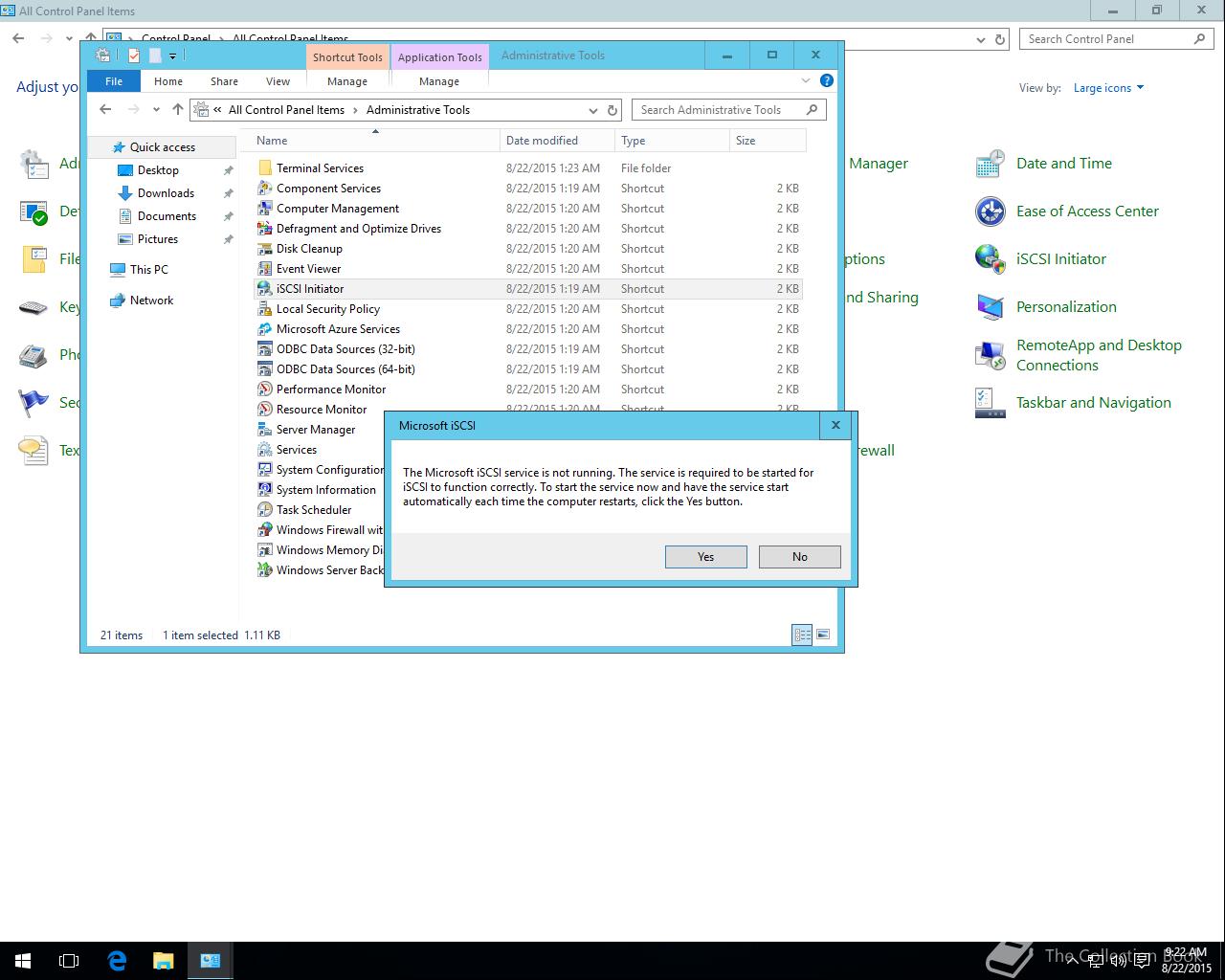1225x980 pixels.
Task: Open the Home ribbon tab
Action: (168, 81)
